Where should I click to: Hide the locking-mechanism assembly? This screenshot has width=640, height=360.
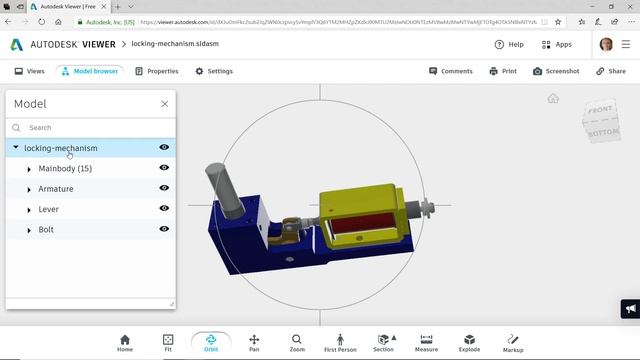coord(164,147)
